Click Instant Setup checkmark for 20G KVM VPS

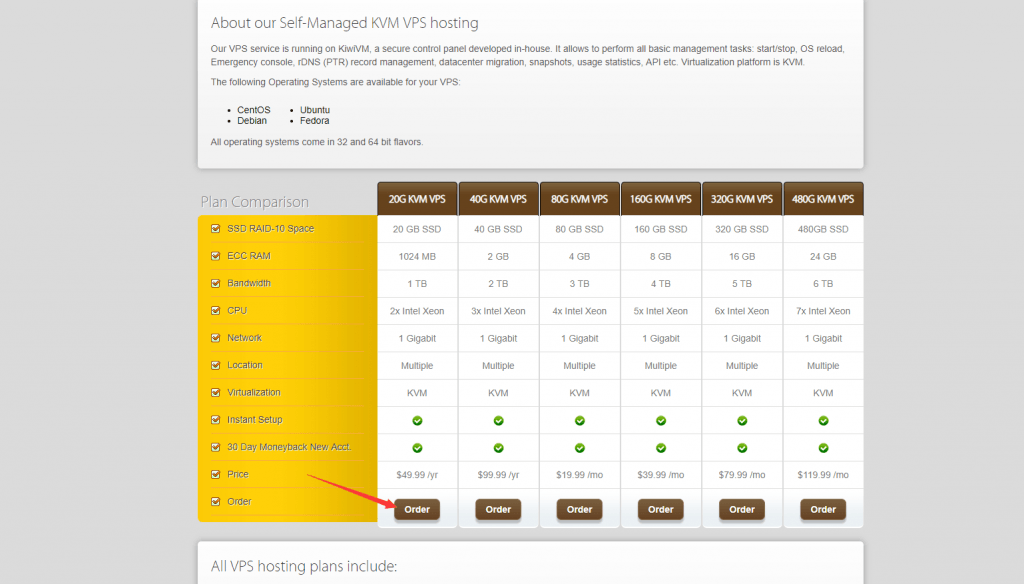tap(417, 420)
